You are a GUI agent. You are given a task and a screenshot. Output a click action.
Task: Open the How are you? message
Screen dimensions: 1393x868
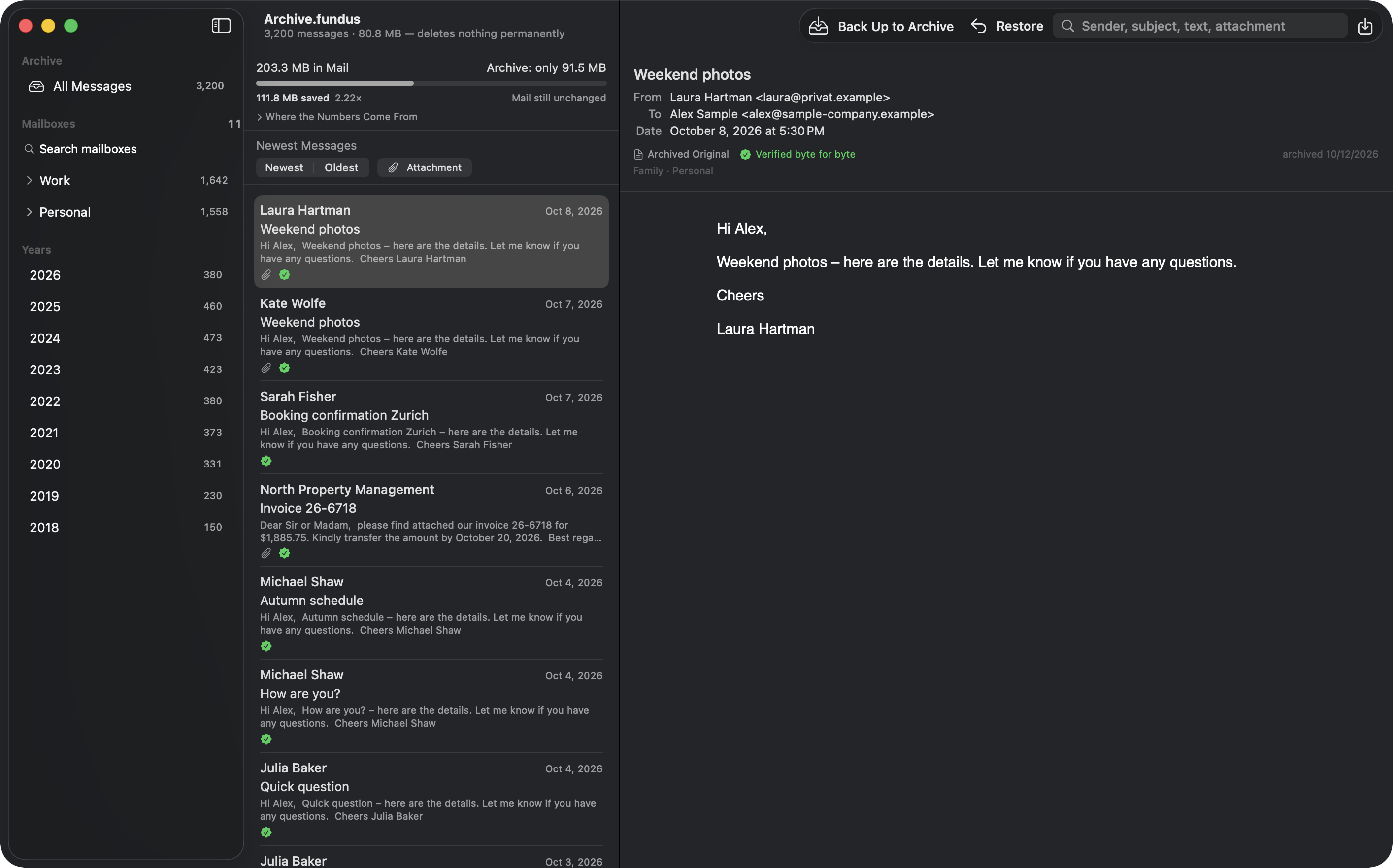(431, 706)
